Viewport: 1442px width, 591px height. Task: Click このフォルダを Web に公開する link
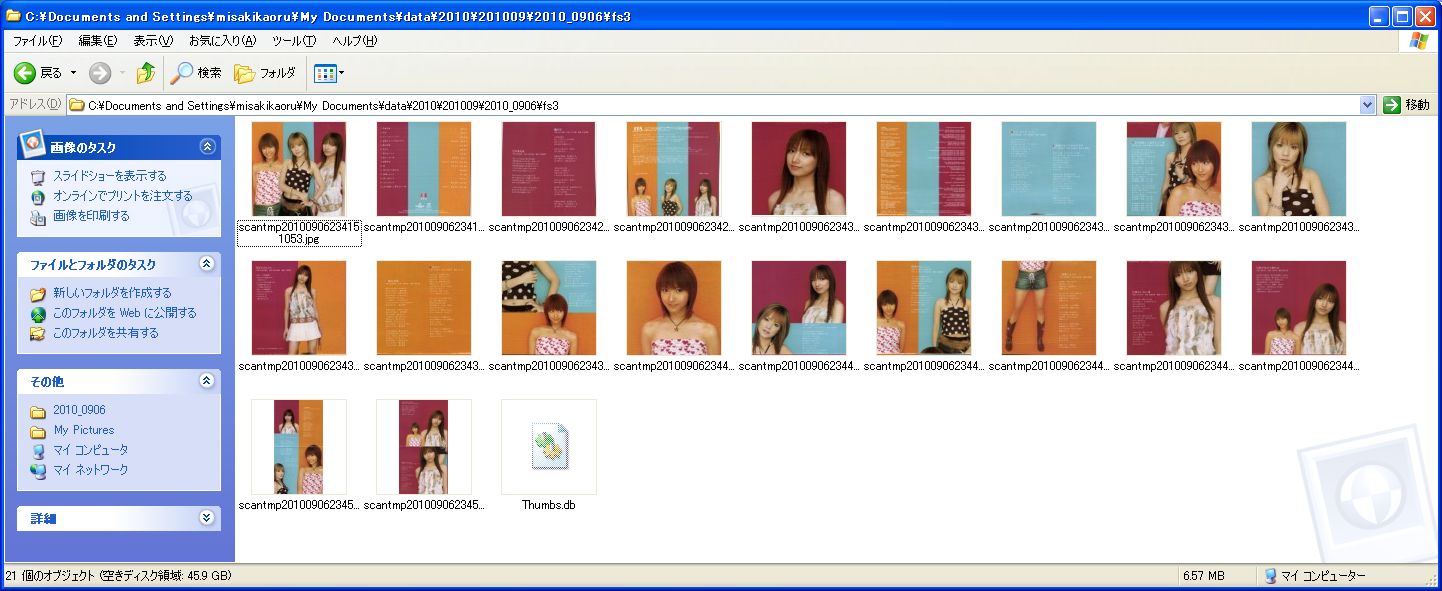(124, 313)
